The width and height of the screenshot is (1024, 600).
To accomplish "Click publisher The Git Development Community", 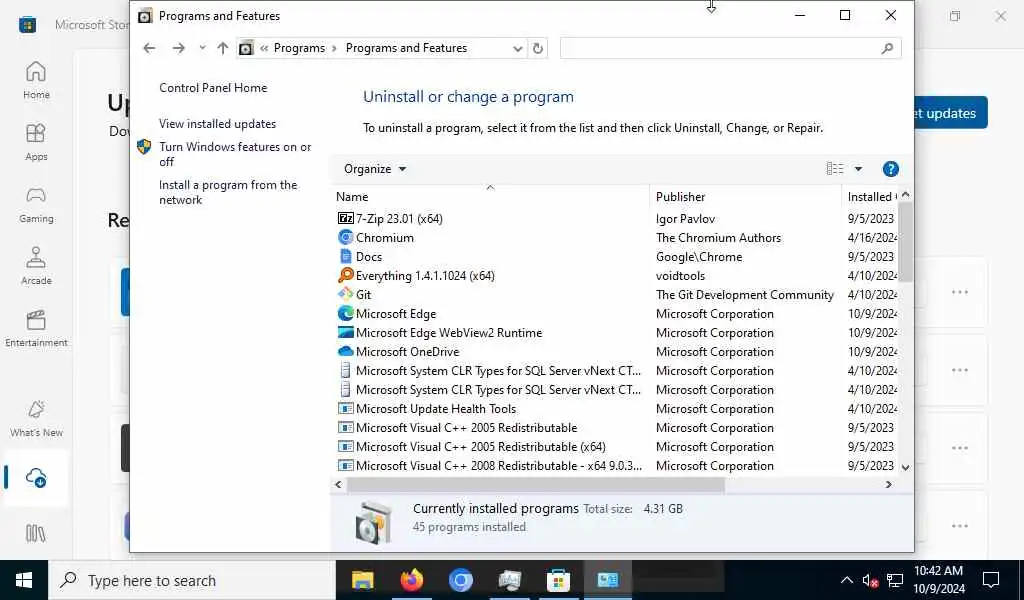I will [744, 294].
